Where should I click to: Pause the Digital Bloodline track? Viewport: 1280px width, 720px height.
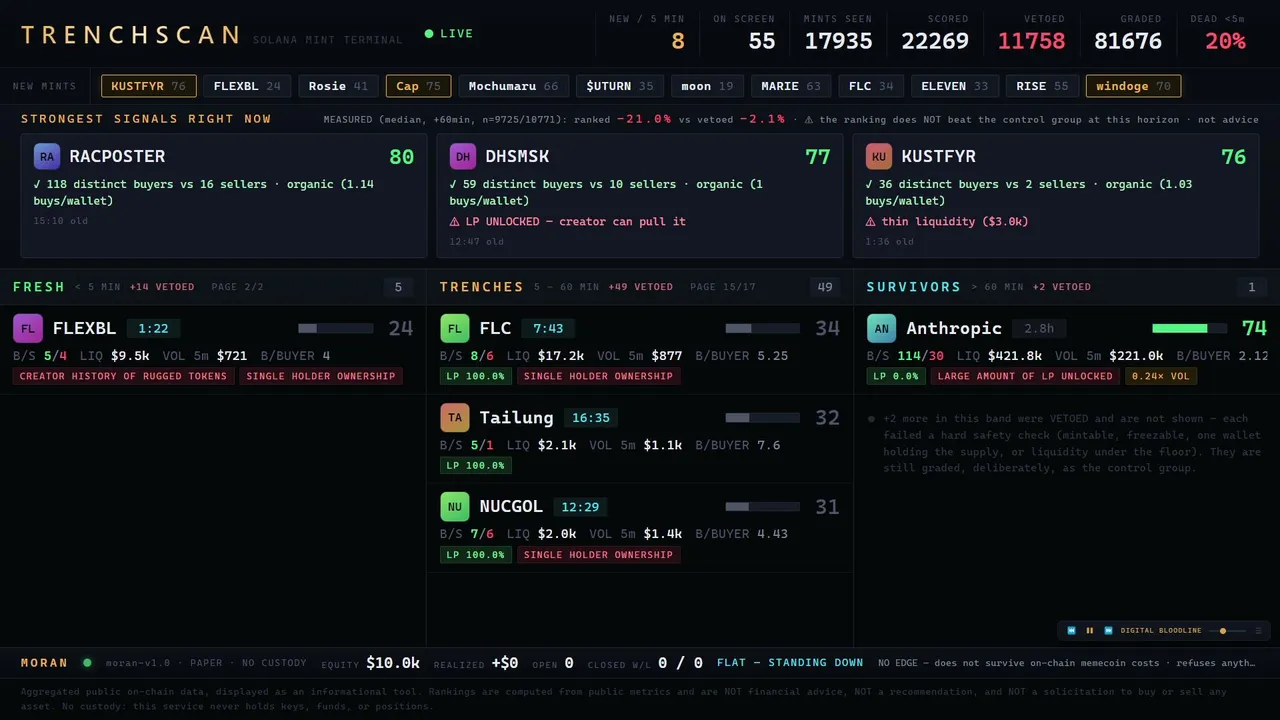coord(1090,631)
